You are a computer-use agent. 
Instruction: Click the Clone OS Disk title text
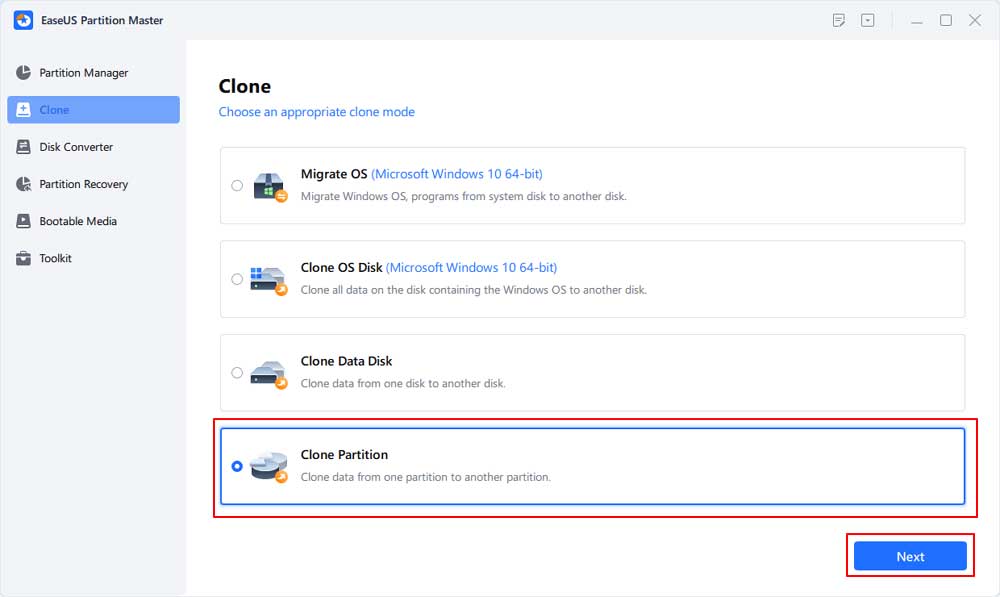coord(341,267)
